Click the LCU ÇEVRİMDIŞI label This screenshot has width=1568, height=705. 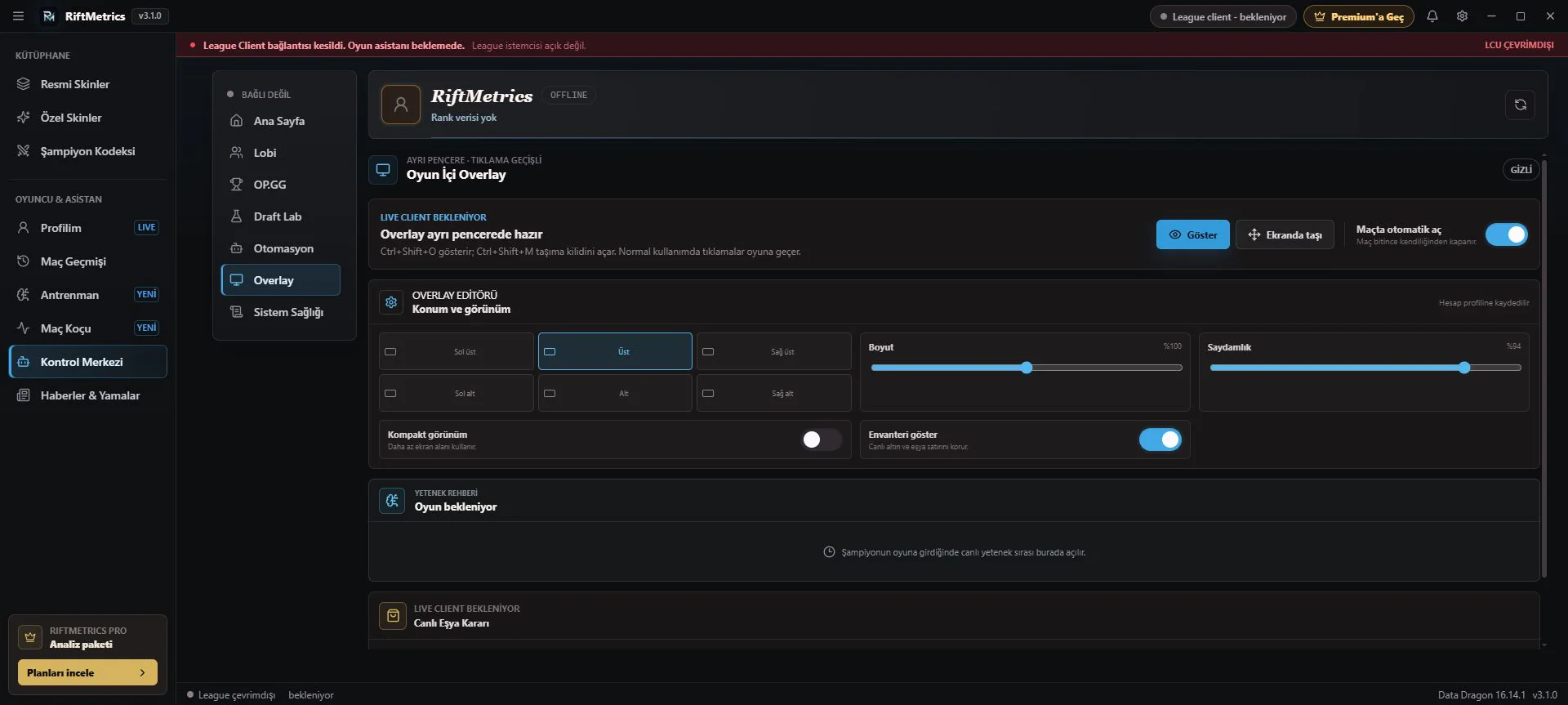tap(1519, 45)
